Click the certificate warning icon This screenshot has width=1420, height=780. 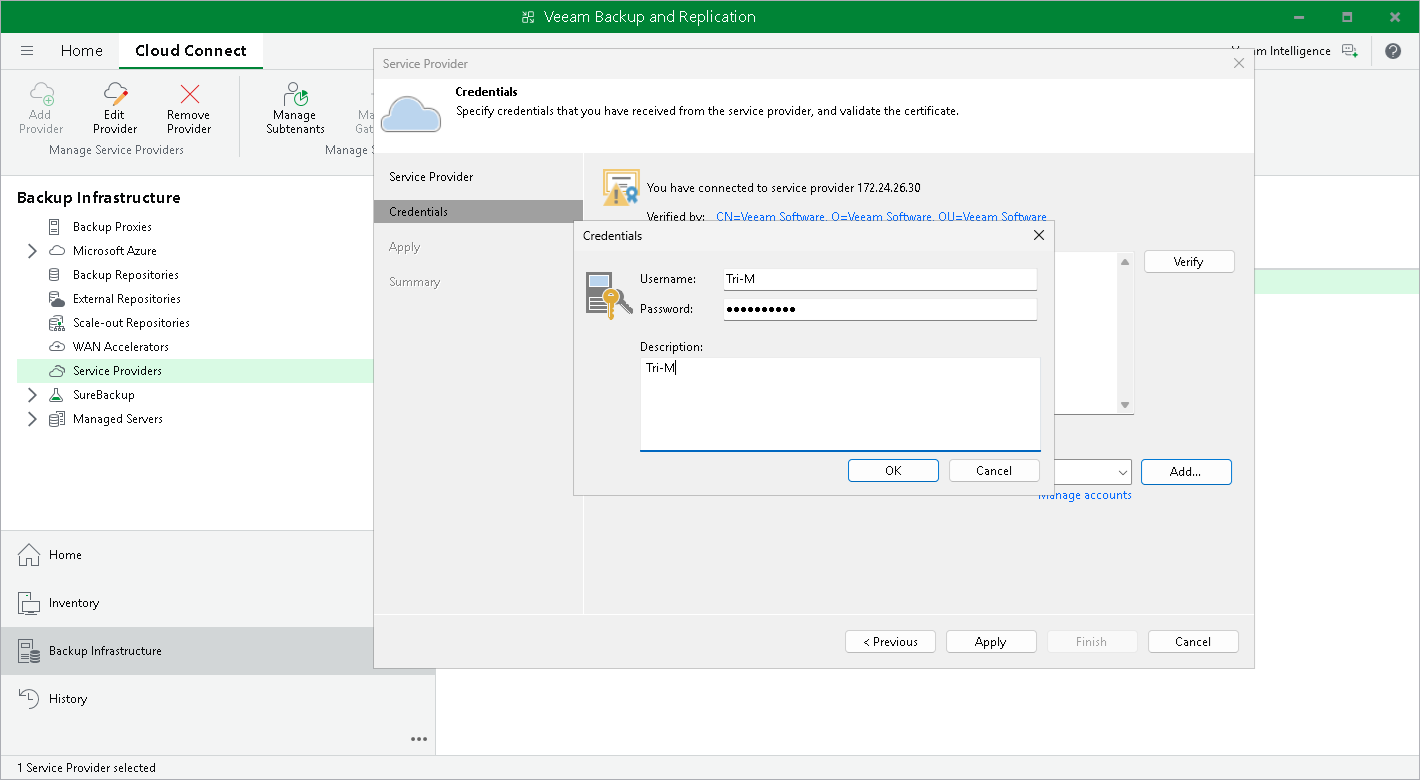coord(621,188)
